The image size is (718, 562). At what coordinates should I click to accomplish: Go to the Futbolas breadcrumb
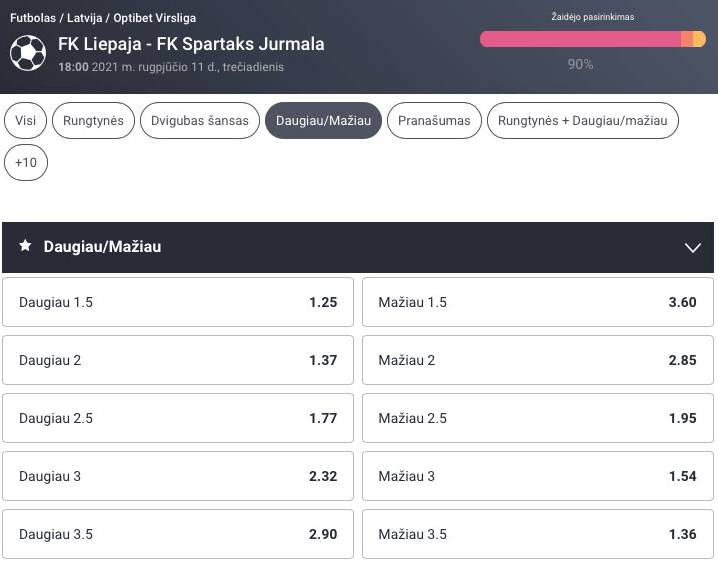[x=33, y=18]
